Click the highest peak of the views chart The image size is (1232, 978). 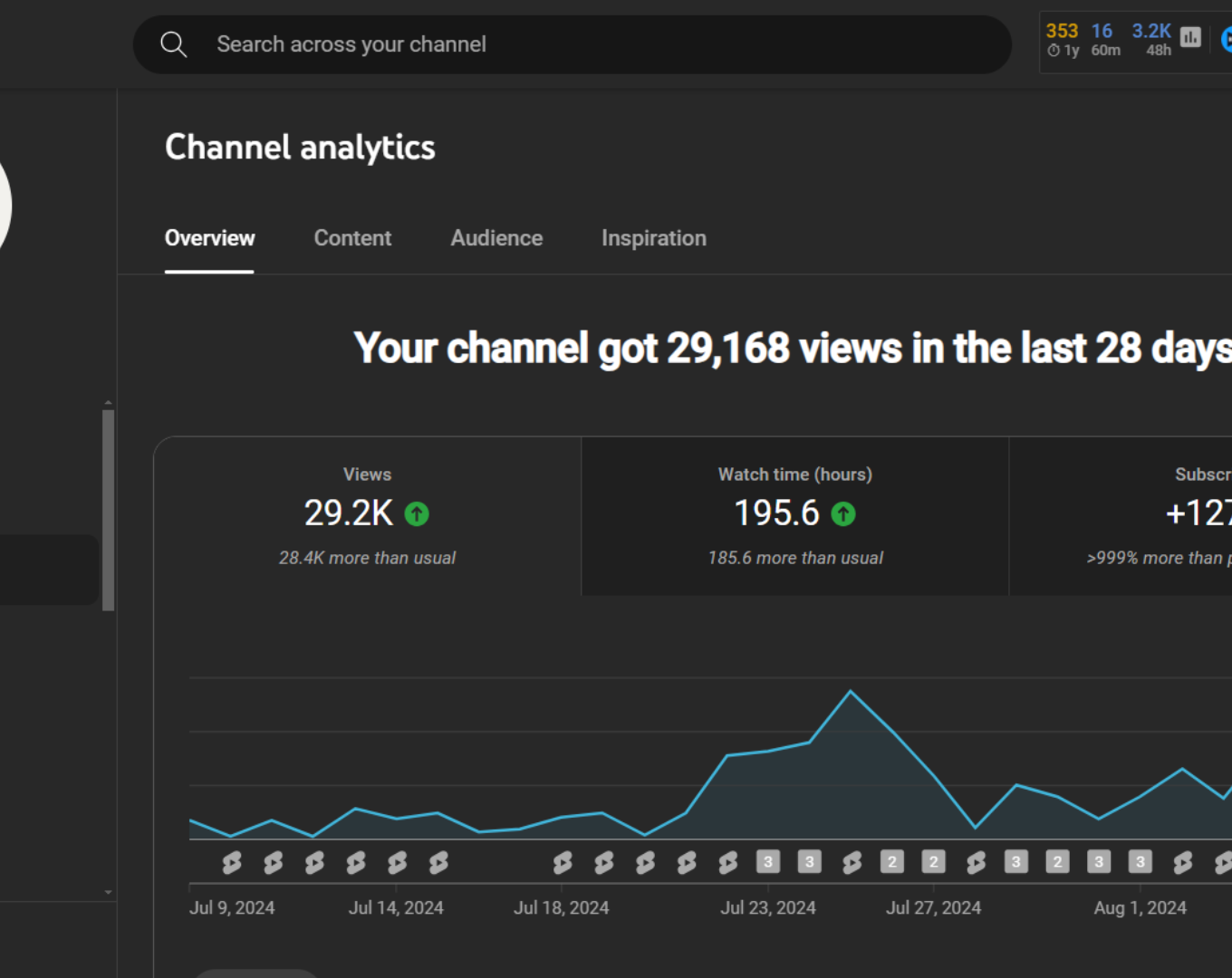point(851,692)
